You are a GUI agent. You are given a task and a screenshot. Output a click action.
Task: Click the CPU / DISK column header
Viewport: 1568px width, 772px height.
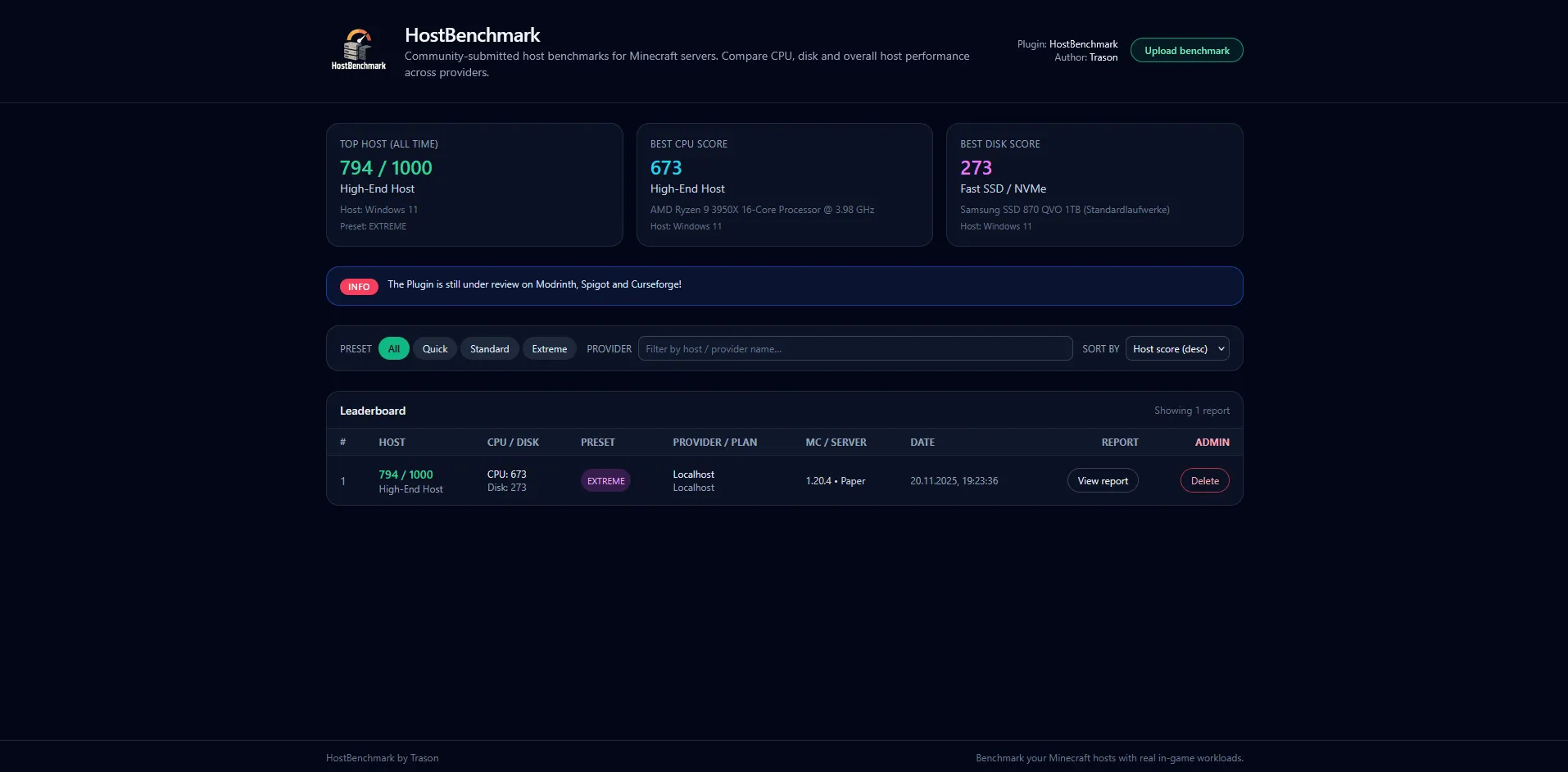[513, 443]
